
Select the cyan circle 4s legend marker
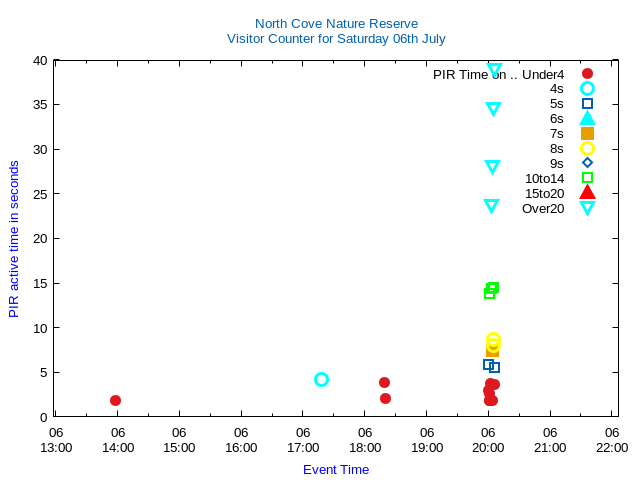587,89
